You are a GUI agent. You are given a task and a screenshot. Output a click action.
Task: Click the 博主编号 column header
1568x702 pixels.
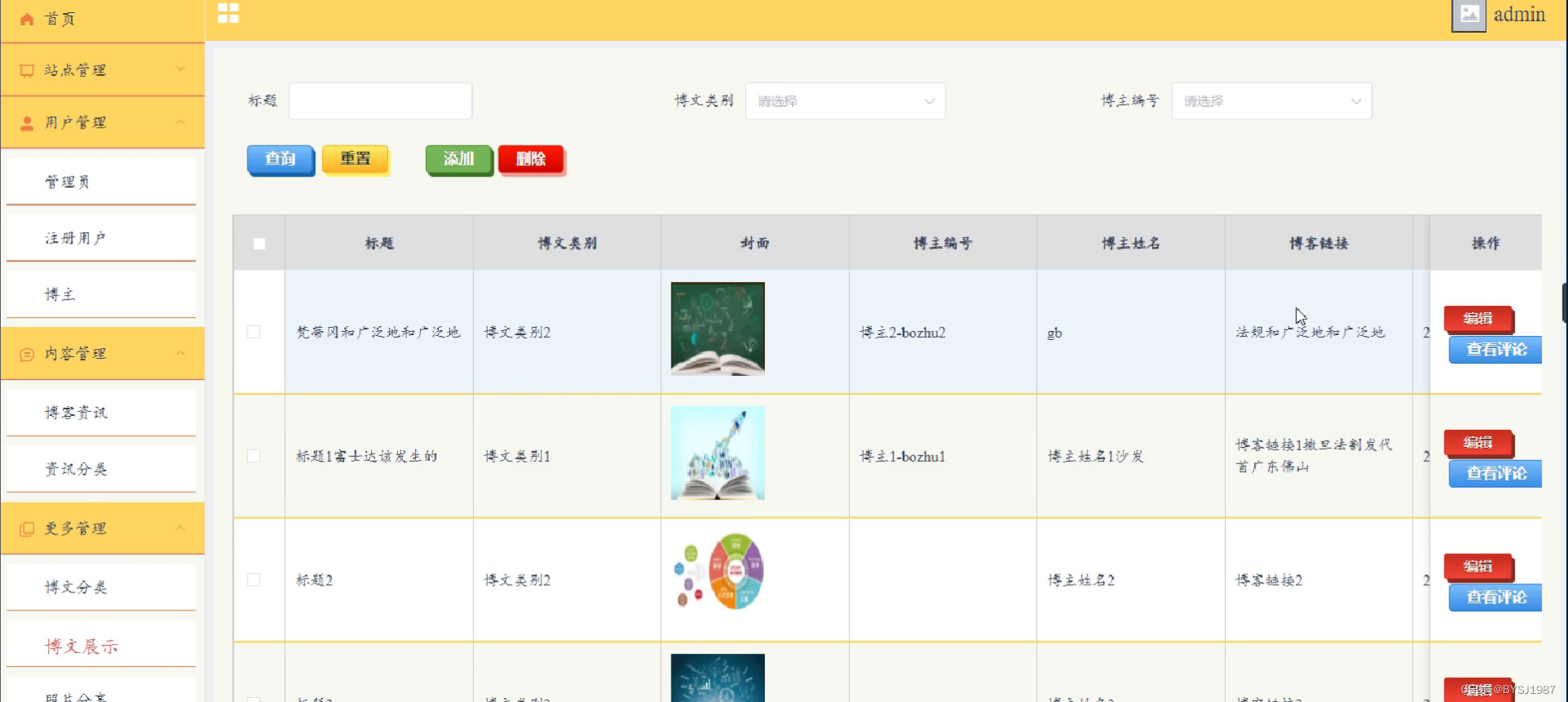(943, 243)
